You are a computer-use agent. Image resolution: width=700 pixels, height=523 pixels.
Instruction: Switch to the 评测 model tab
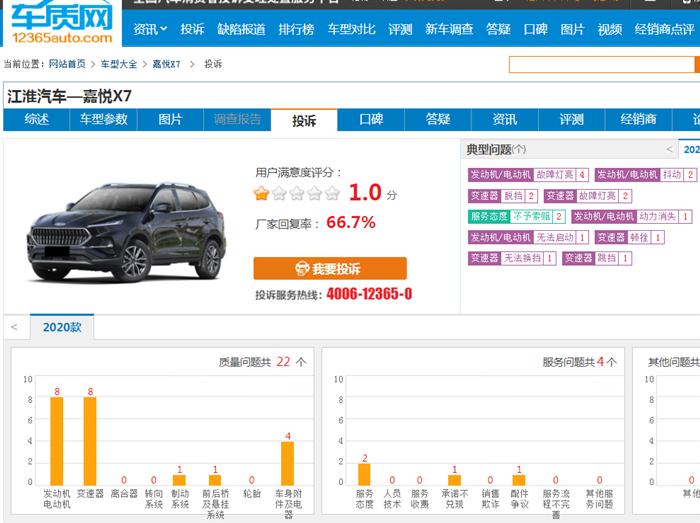tap(571, 120)
